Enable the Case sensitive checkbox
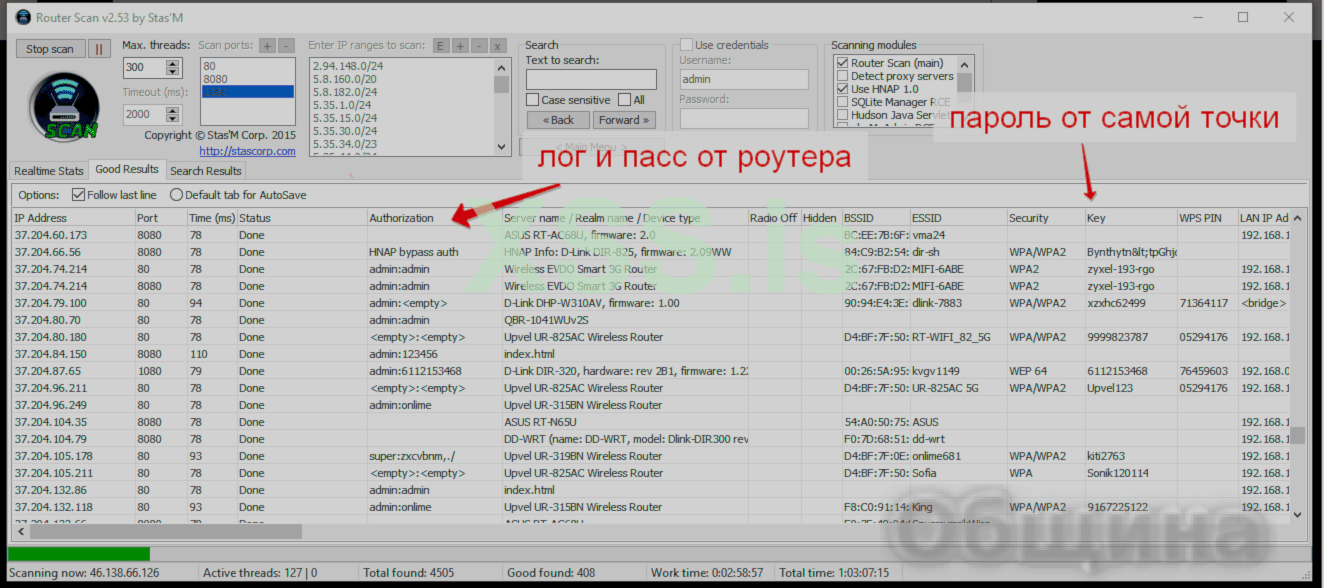This screenshot has width=1324, height=588. [x=532, y=100]
